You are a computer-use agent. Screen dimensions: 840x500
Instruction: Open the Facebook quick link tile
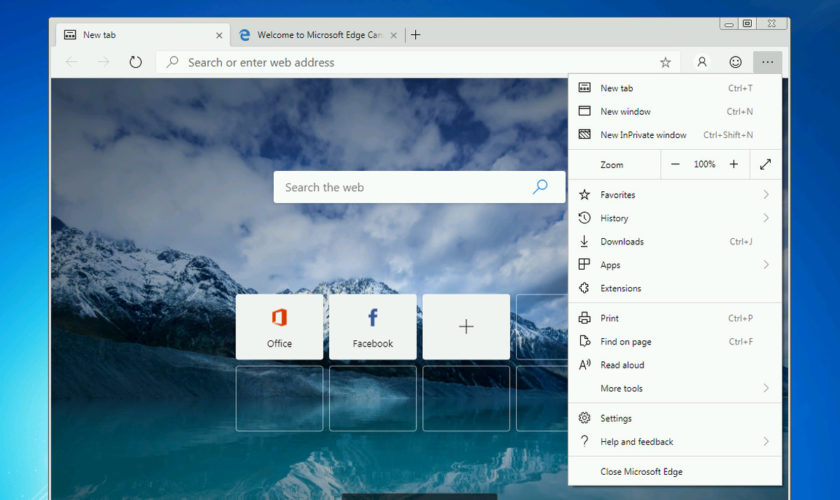click(372, 326)
